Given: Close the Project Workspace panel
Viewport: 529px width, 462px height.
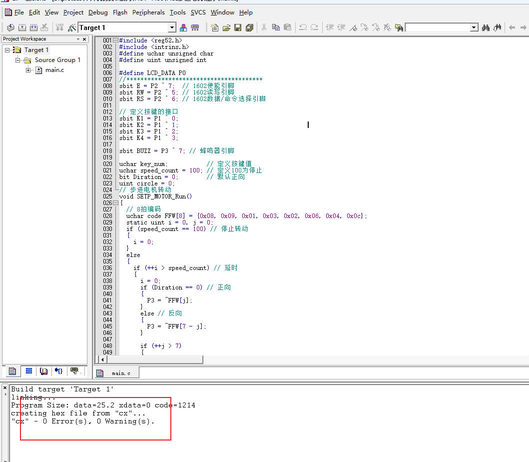Looking at the screenshot, I should [x=84, y=39].
